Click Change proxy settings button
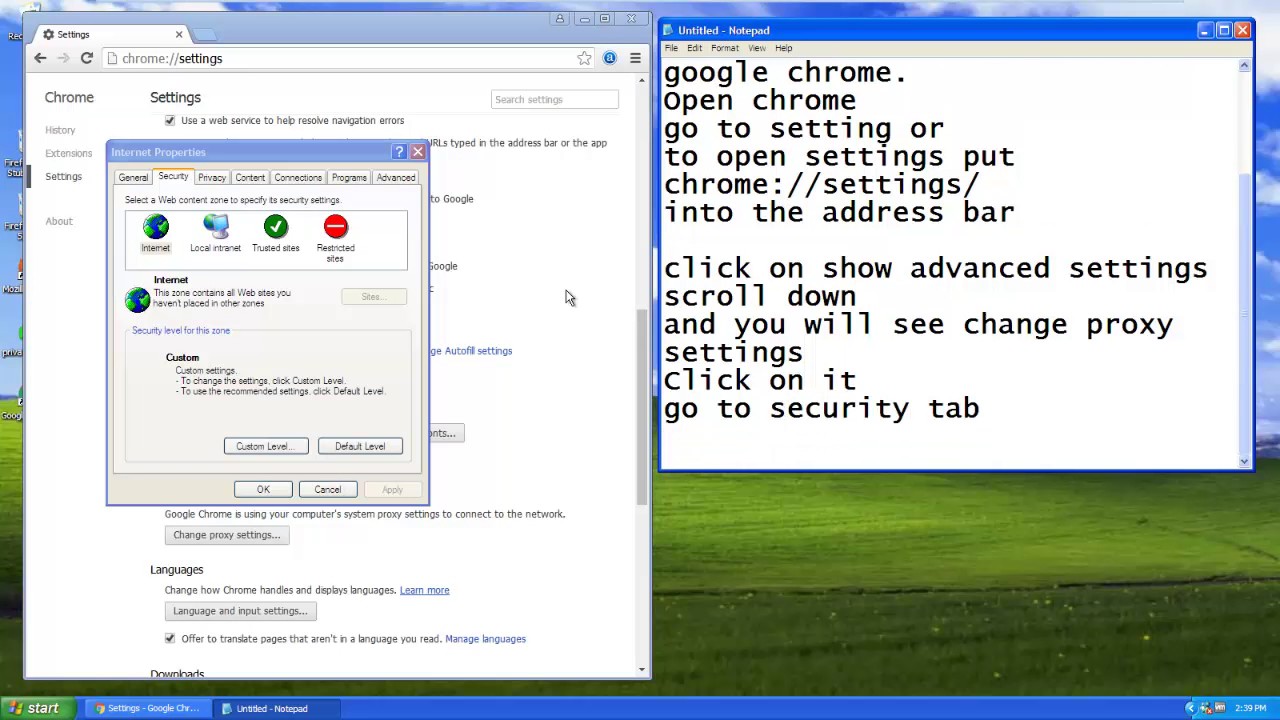 point(227,535)
